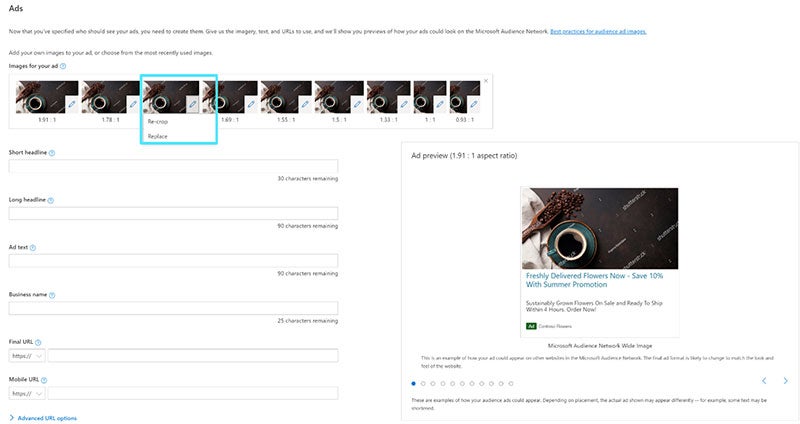Open edit pencil on the 1:1 image

tap(440, 104)
